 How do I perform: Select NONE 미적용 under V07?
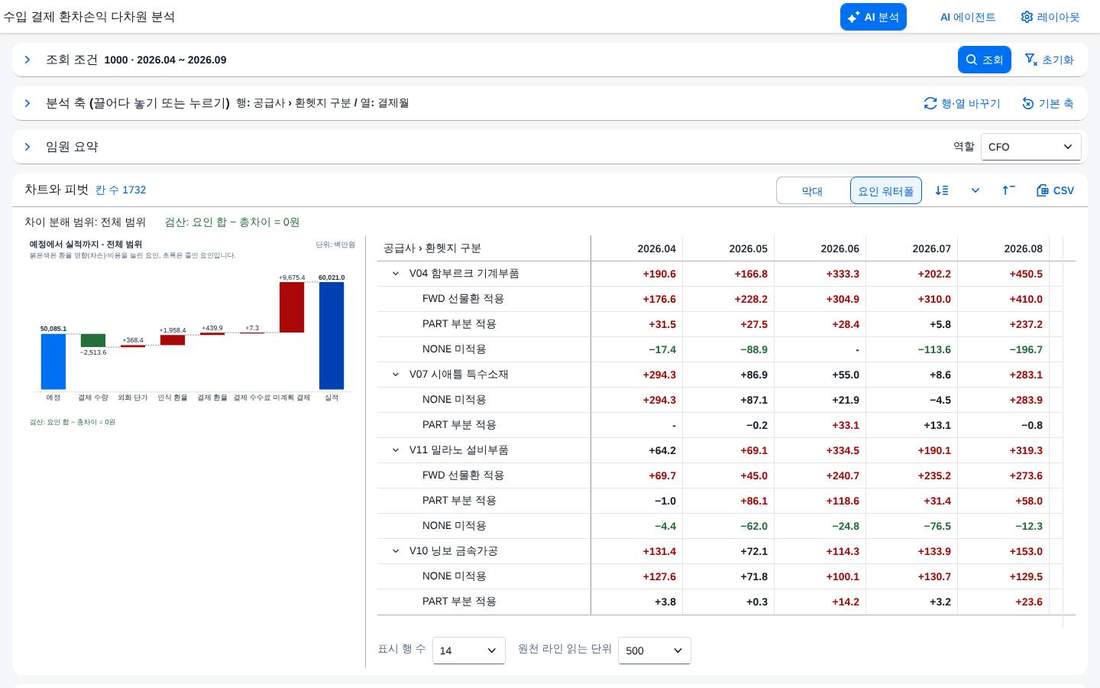point(454,400)
